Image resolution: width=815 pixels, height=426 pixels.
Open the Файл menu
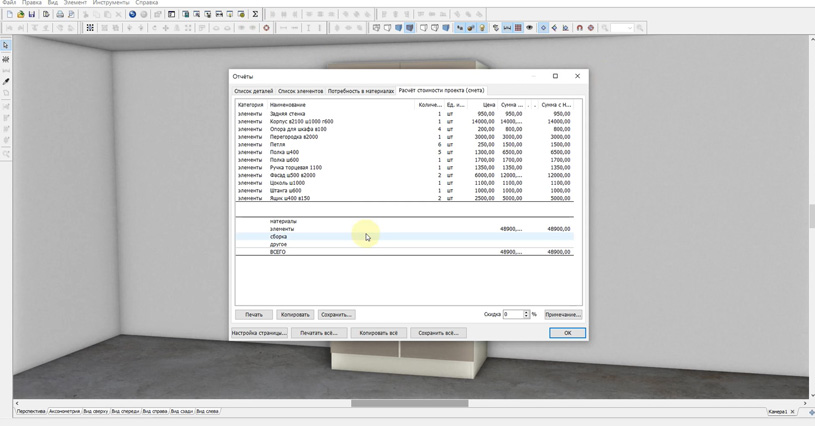pos(9,3)
